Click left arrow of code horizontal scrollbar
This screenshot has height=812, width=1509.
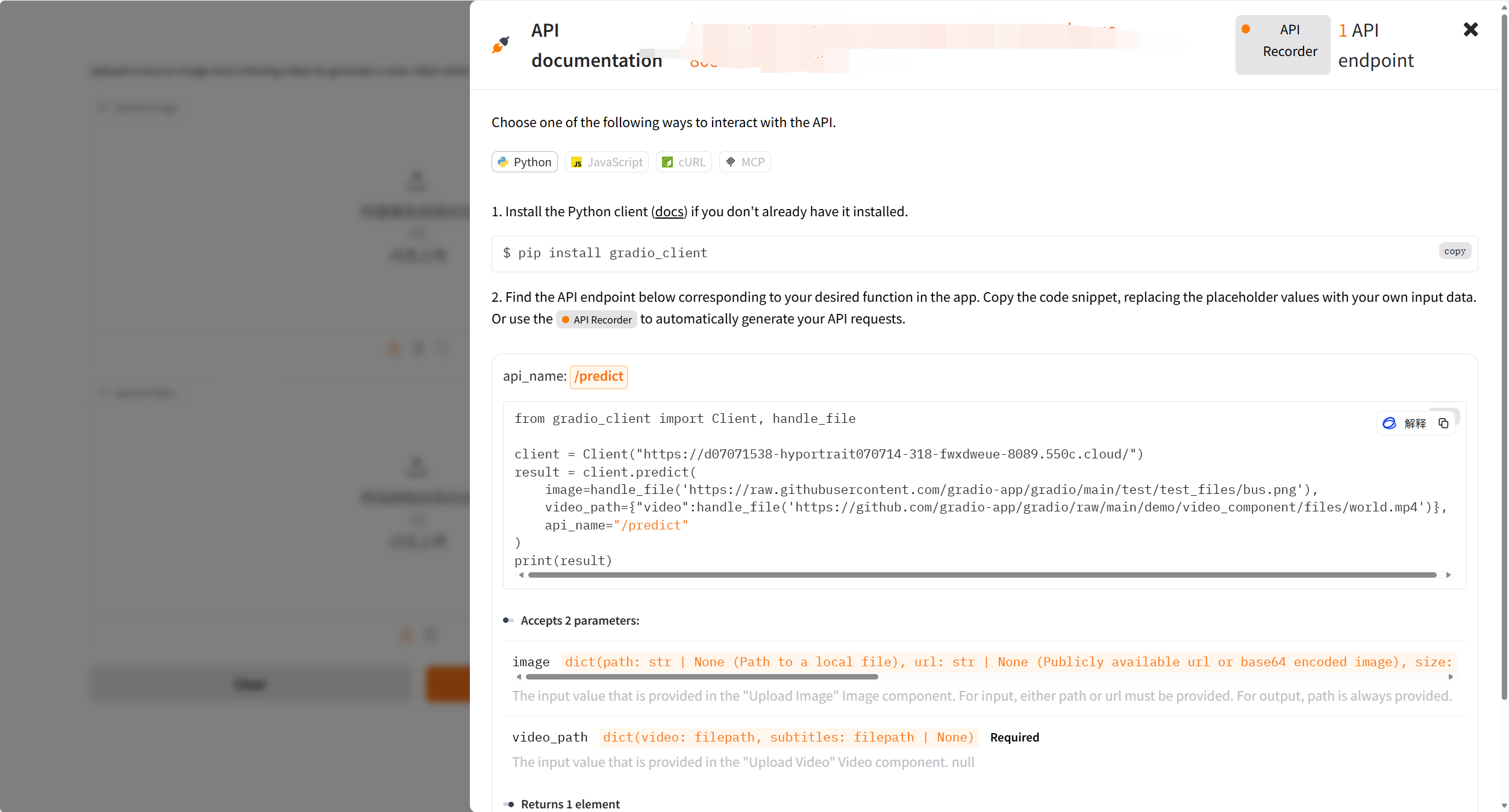(x=521, y=575)
